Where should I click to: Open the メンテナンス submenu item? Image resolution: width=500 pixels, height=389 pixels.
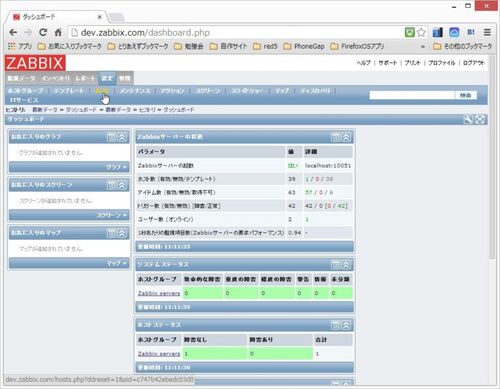pos(135,91)
